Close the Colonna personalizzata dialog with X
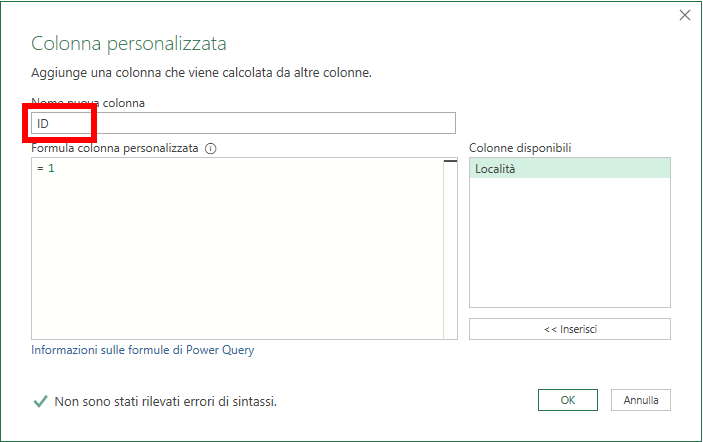The height and width of the screenshot is (442, 703). [685, 15]
